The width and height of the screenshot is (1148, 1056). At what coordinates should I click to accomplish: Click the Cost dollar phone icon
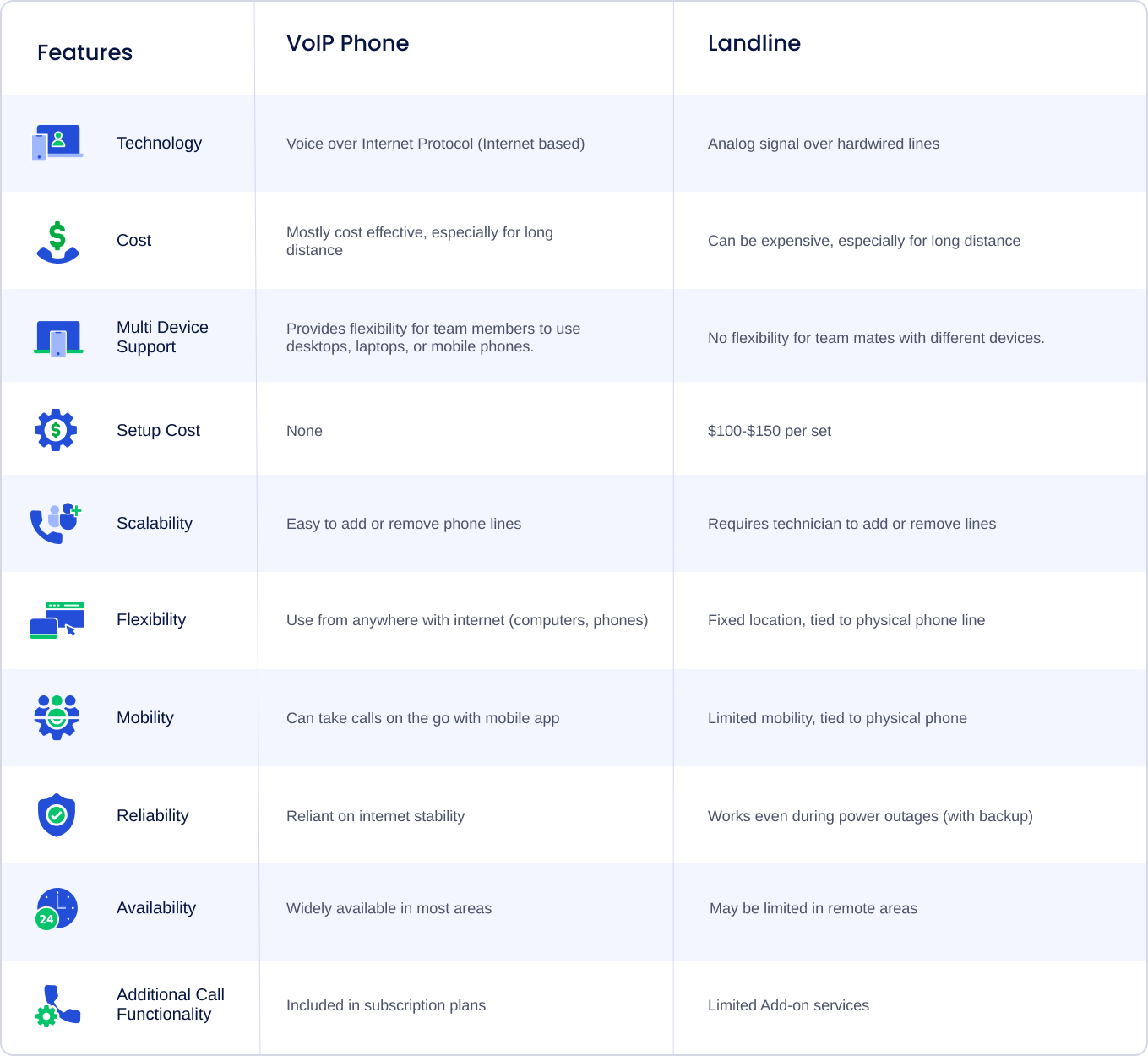pyautogui.click(x=57, y=242)
